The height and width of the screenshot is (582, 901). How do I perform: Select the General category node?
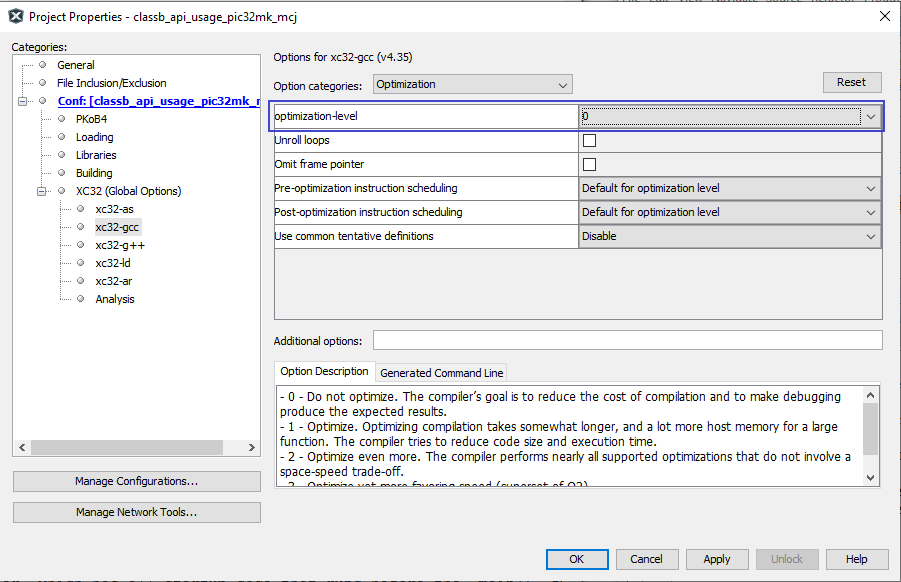click(76, 65)
